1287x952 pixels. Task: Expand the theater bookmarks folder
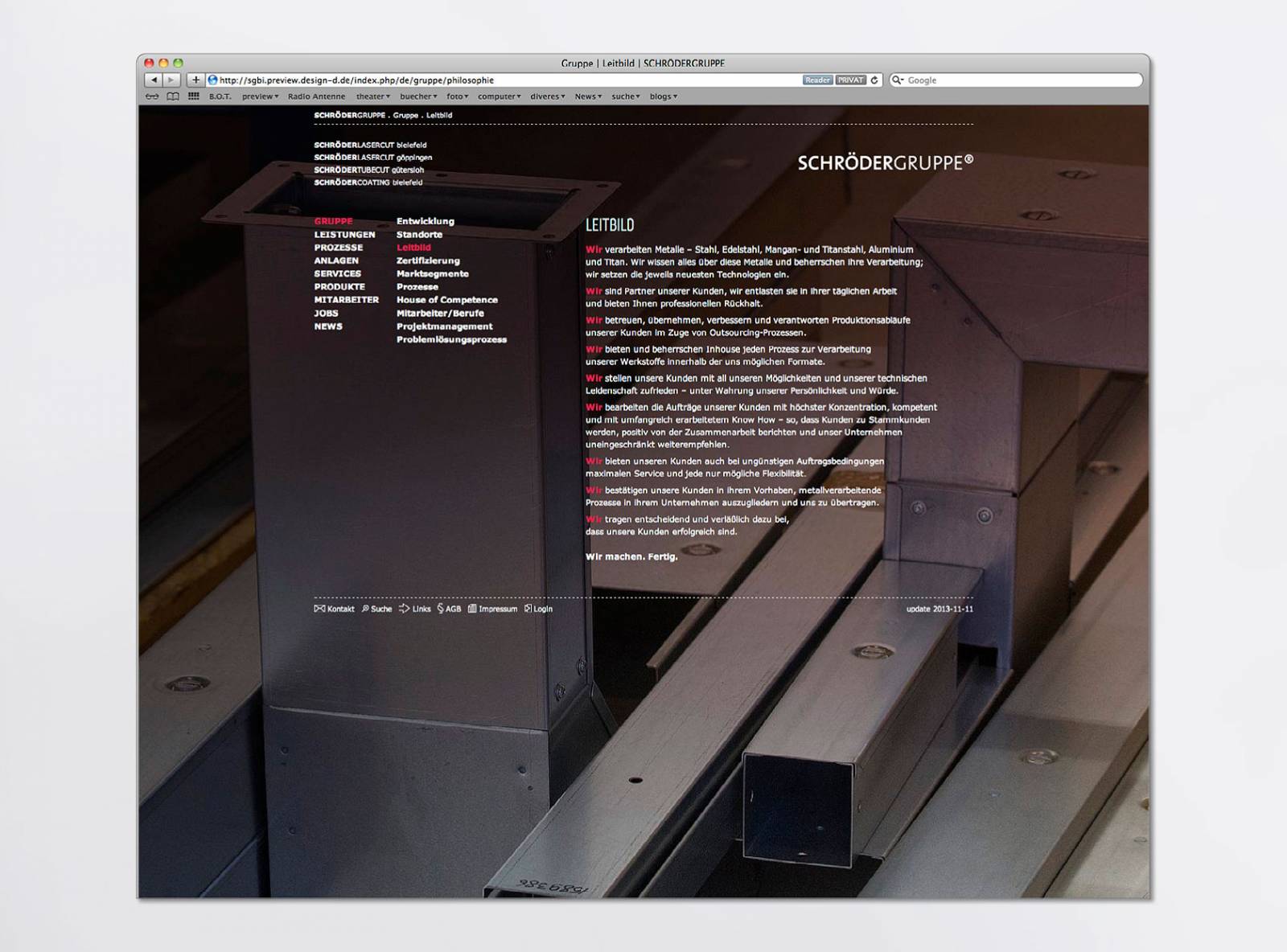click(x=373, y=96)
